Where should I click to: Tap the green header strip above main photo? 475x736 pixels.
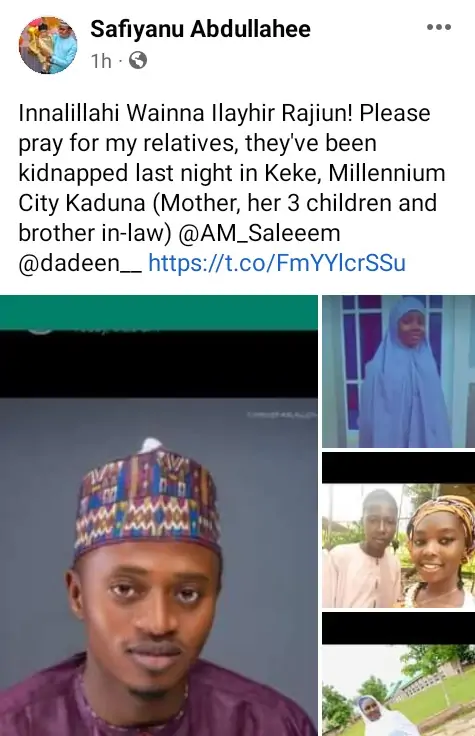(x=159, y=313)
